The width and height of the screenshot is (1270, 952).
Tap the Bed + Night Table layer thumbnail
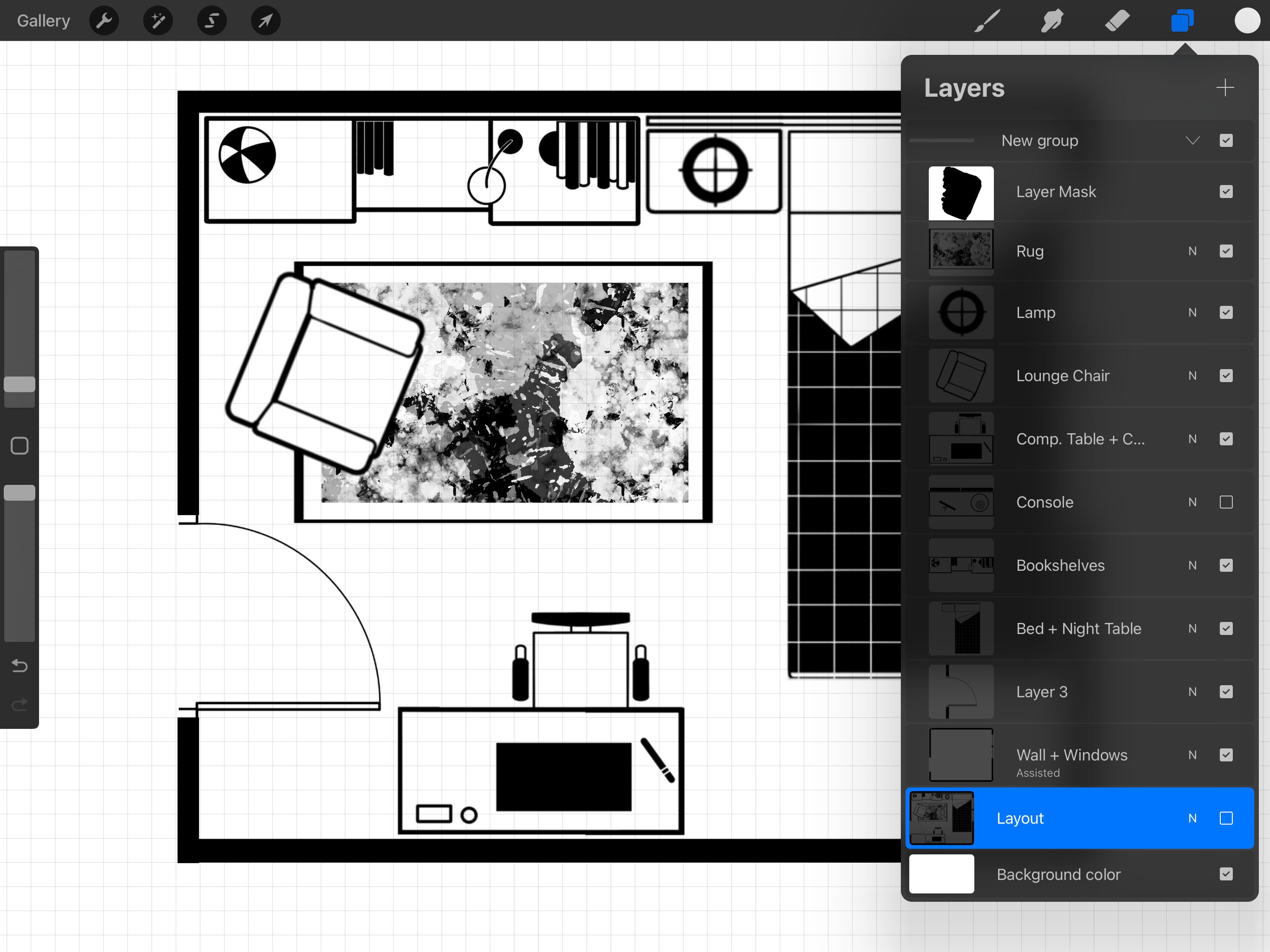(x=960, y=628)
